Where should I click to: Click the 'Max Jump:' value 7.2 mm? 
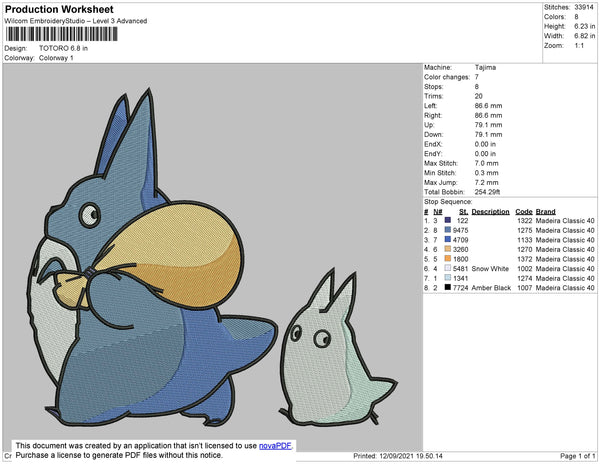[x=486, y=182]
